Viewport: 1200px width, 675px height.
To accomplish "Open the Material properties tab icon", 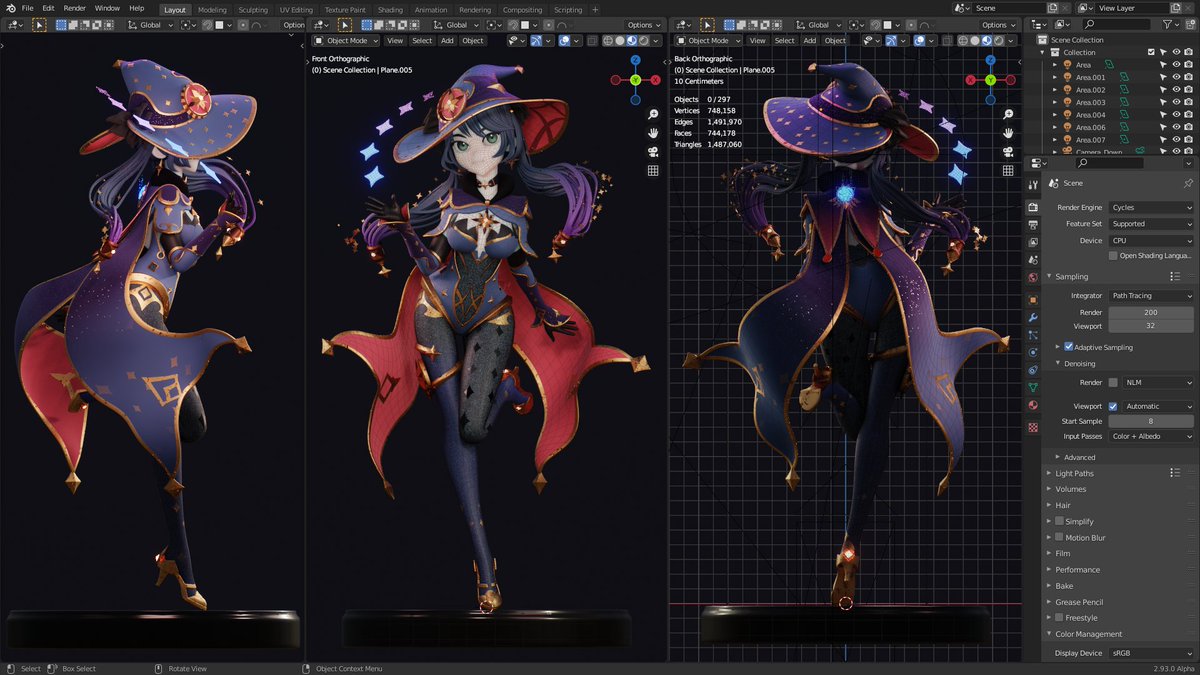I will [x=1033, y=406].
